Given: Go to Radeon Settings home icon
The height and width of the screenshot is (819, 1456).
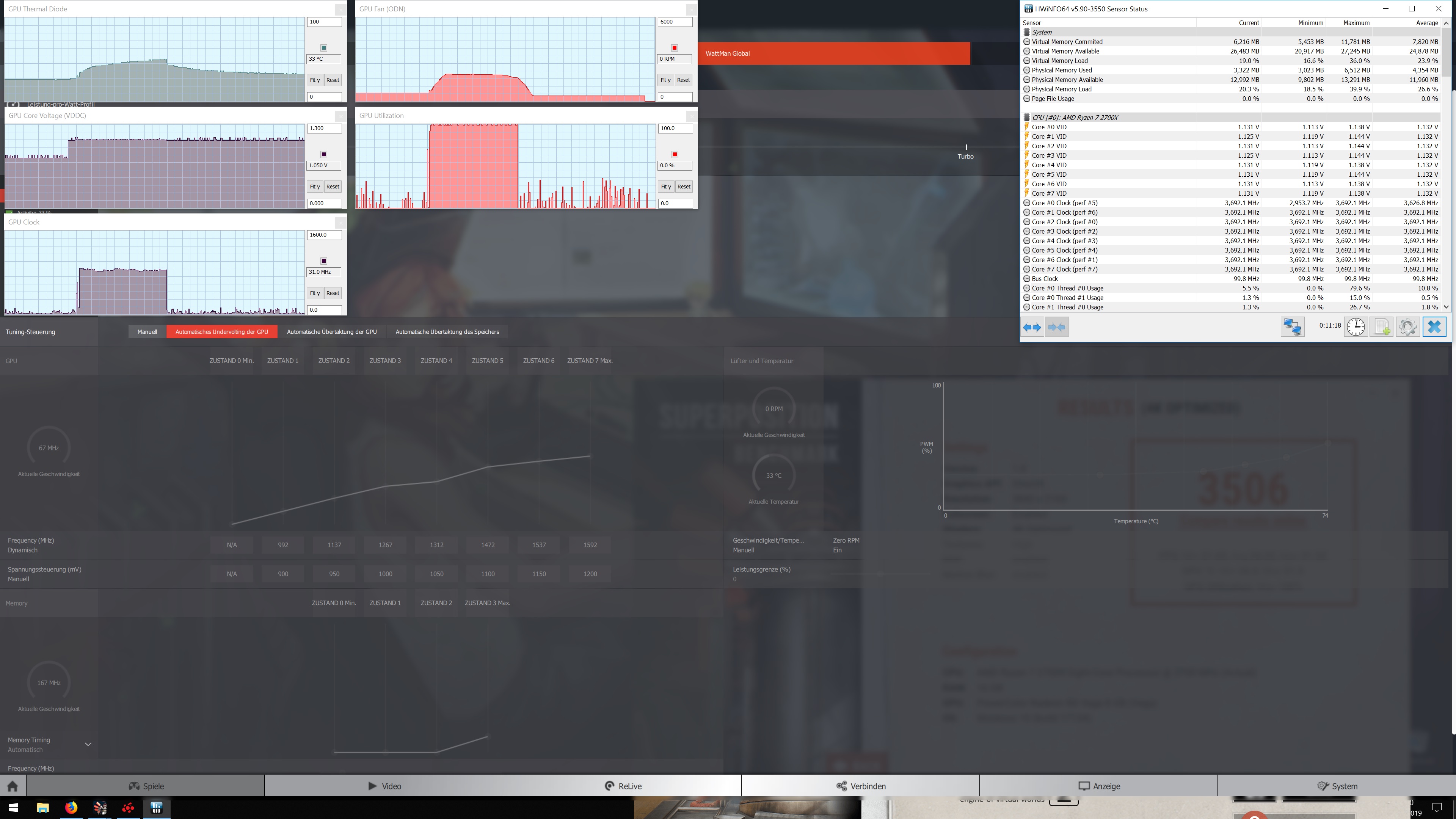Looking at the screenshot, I should [13, 786].
